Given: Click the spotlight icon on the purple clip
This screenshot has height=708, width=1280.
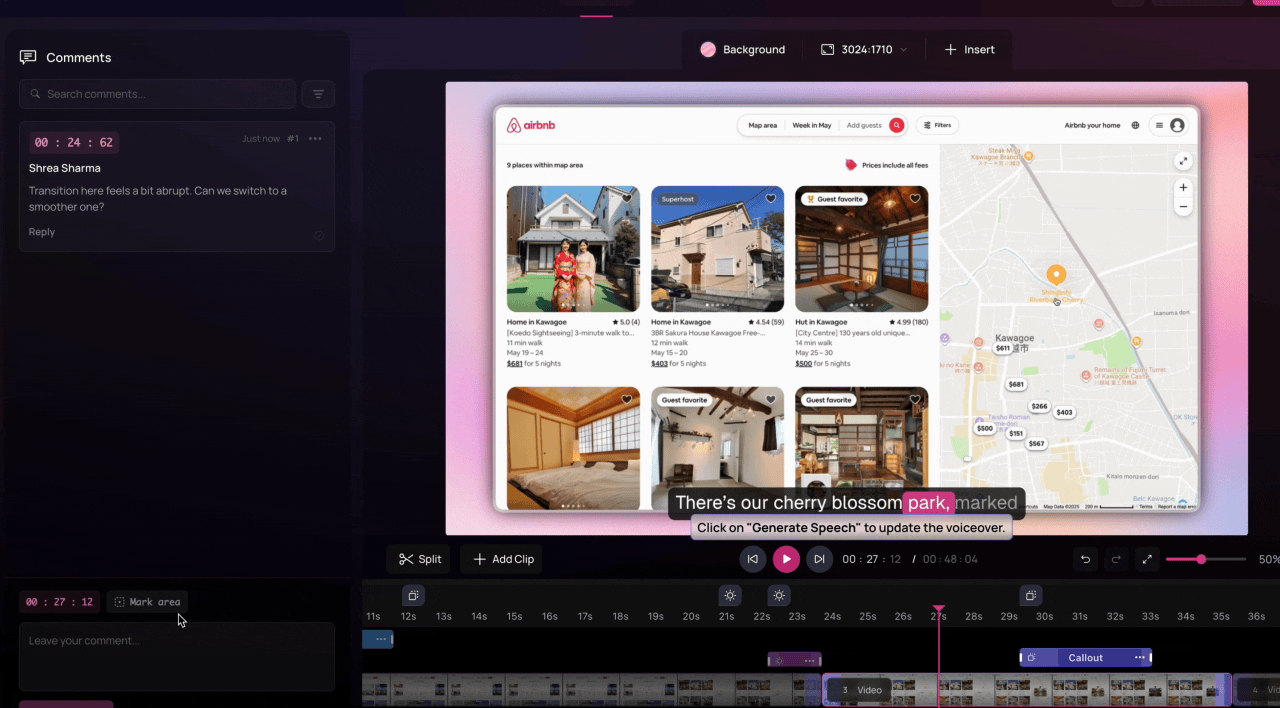Looking at the screenshot, I should click(779, 660).
